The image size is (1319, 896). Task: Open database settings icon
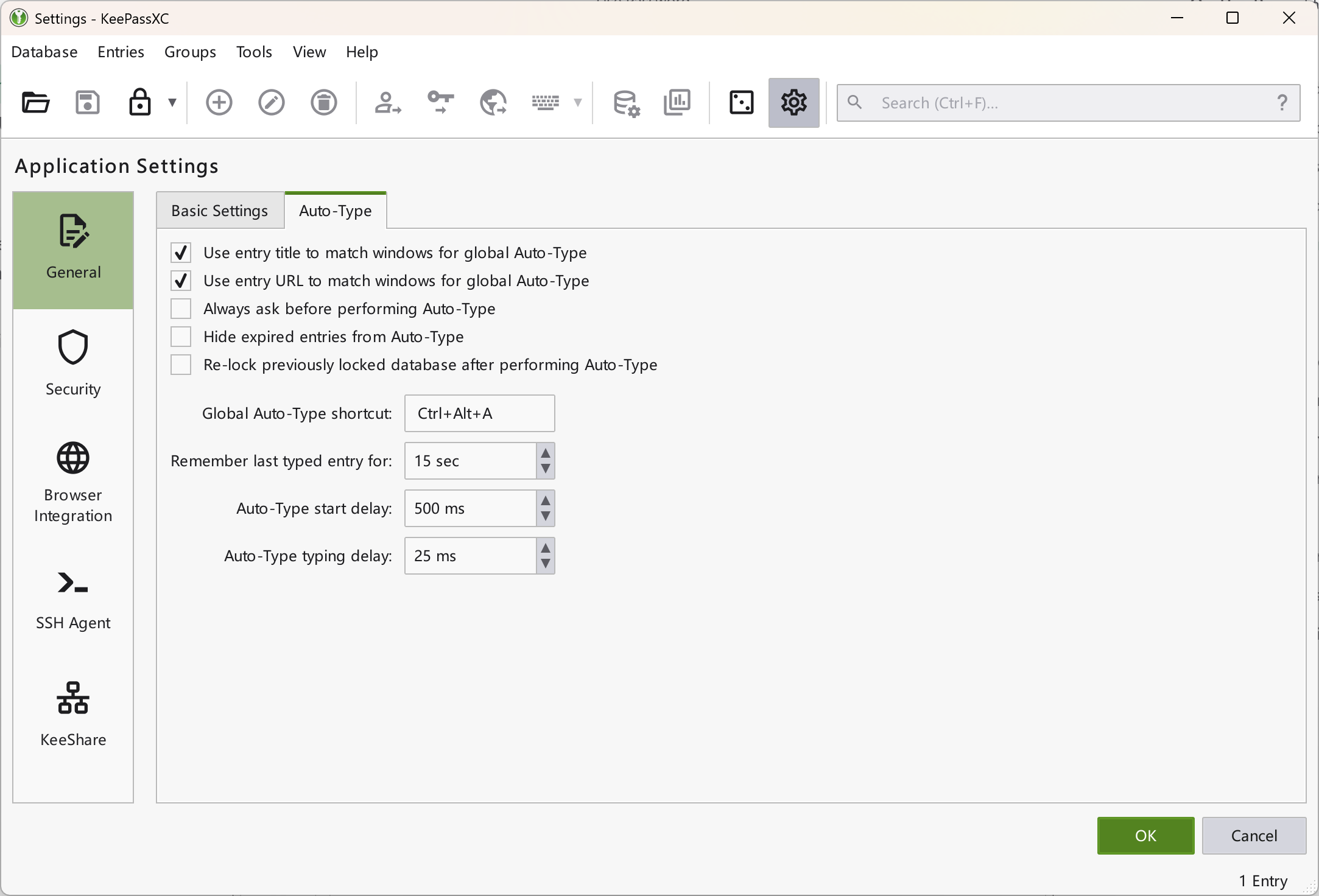(x=625, y=102)
